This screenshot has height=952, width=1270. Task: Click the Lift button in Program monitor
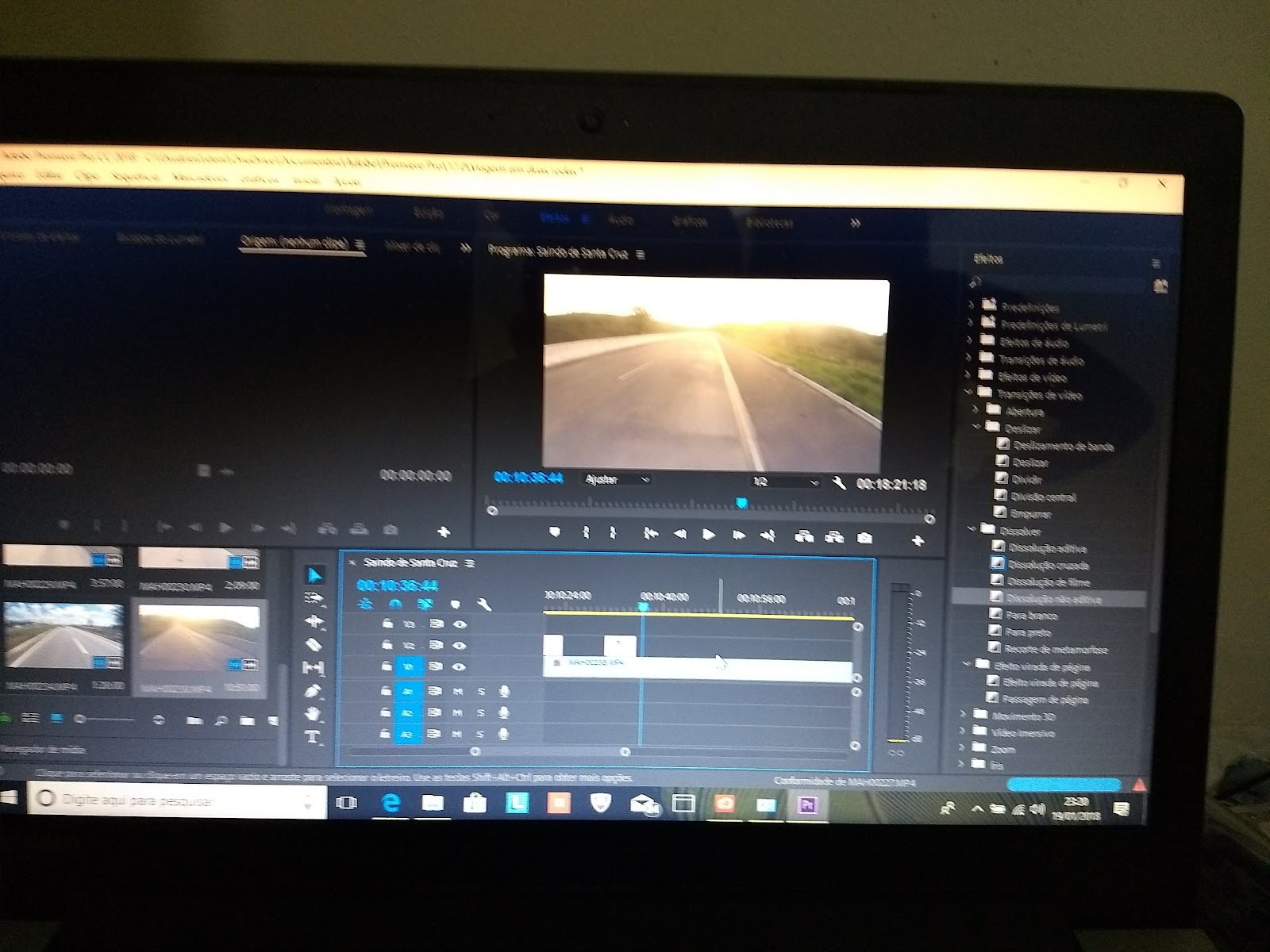tap(804, 537)
